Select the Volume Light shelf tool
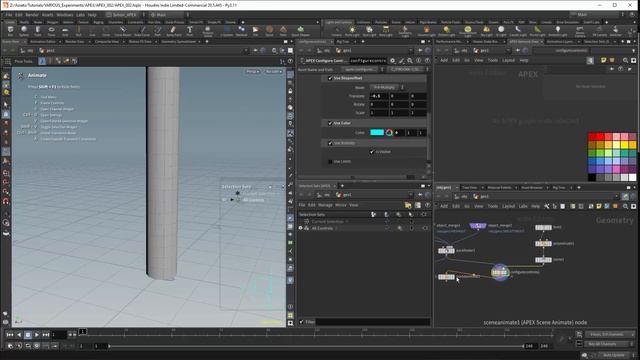The image size is (640, 360). coord(427,31)
